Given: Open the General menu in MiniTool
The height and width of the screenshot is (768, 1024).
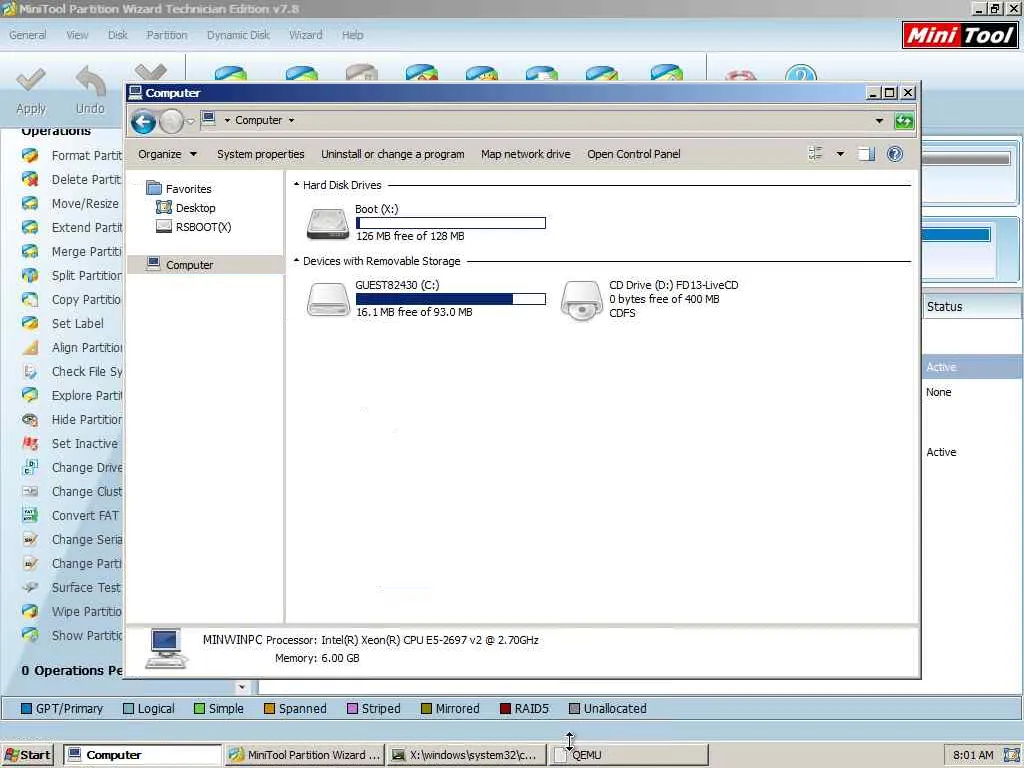Looking at the screenshot, I should click(x=27, y=35).
